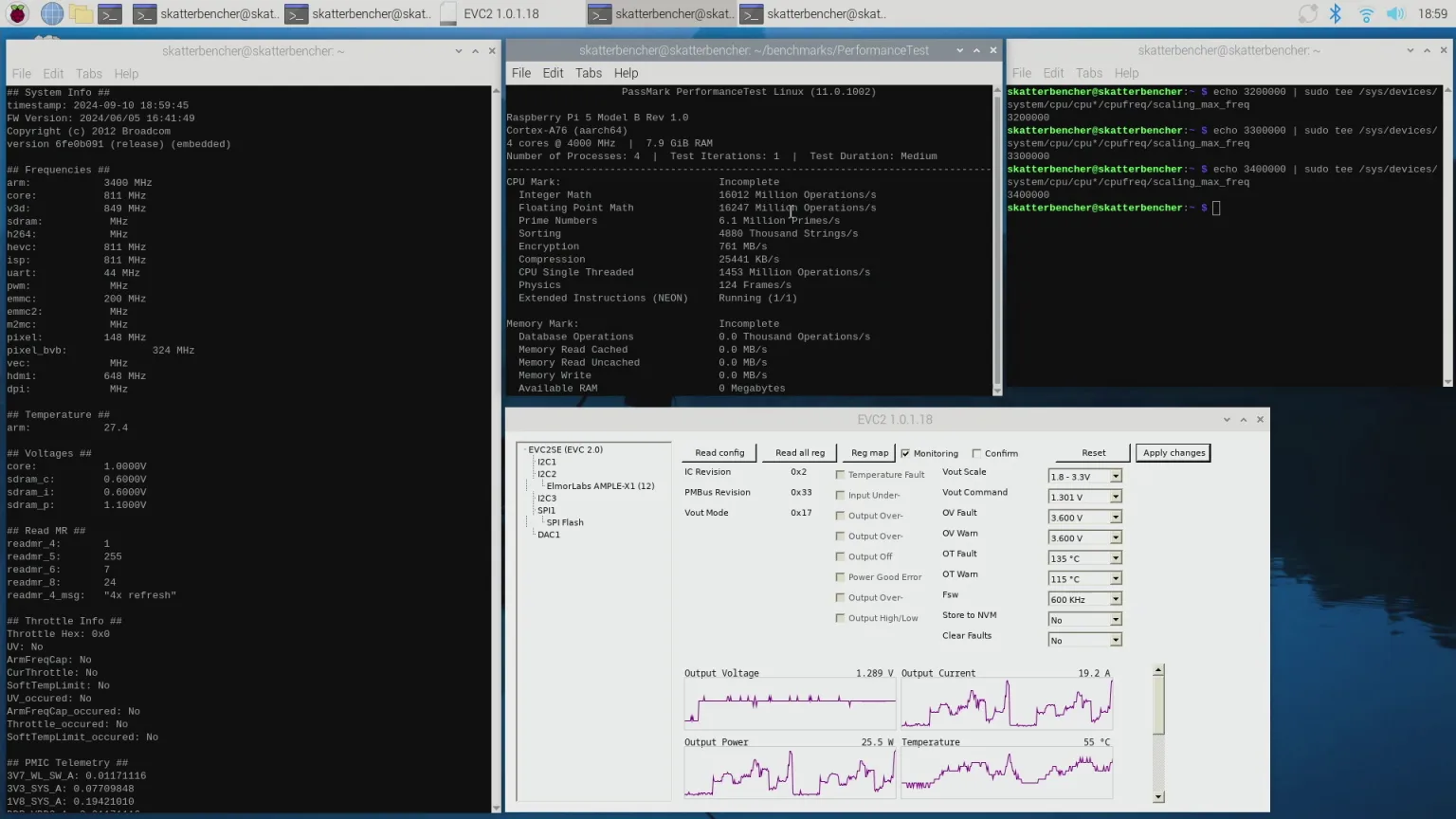Open the Reg map button
Screen dimensions: 1456x819
(869, 453)
